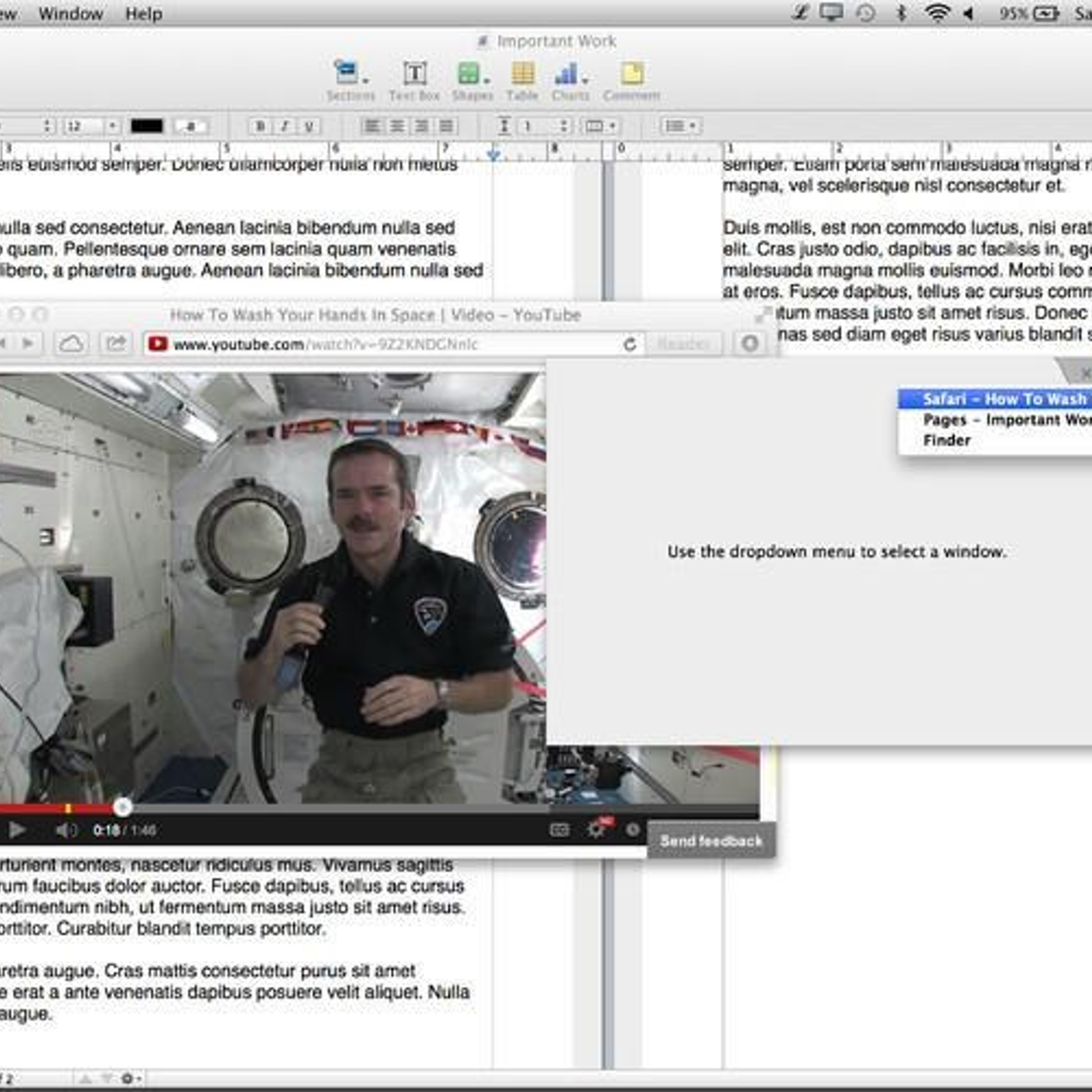Click the close X of the gray panel

click(x=1085, y=373)
